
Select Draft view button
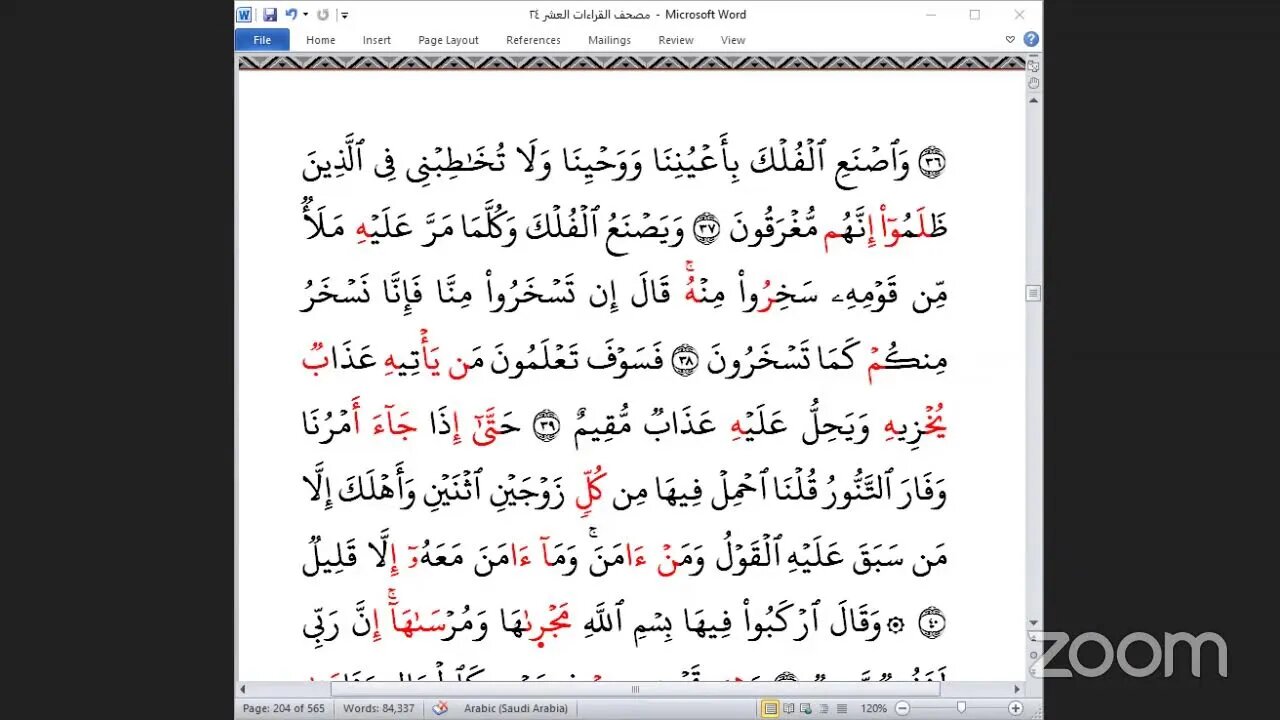840,709
